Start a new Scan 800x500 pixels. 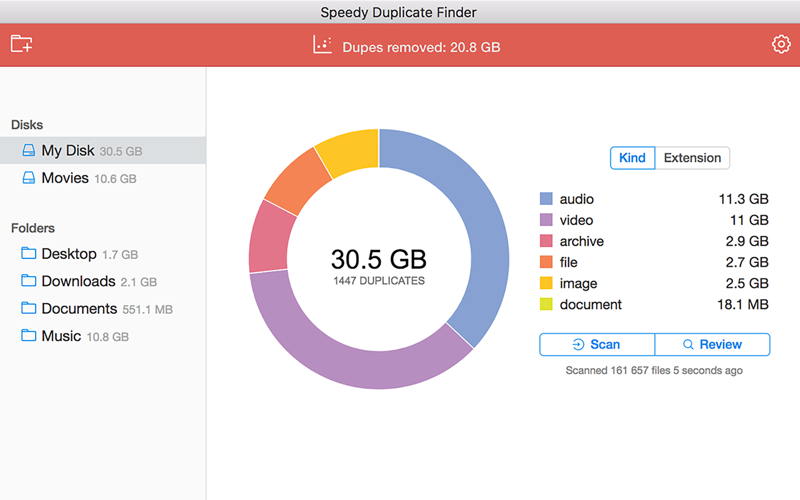[x=597, y=344]
